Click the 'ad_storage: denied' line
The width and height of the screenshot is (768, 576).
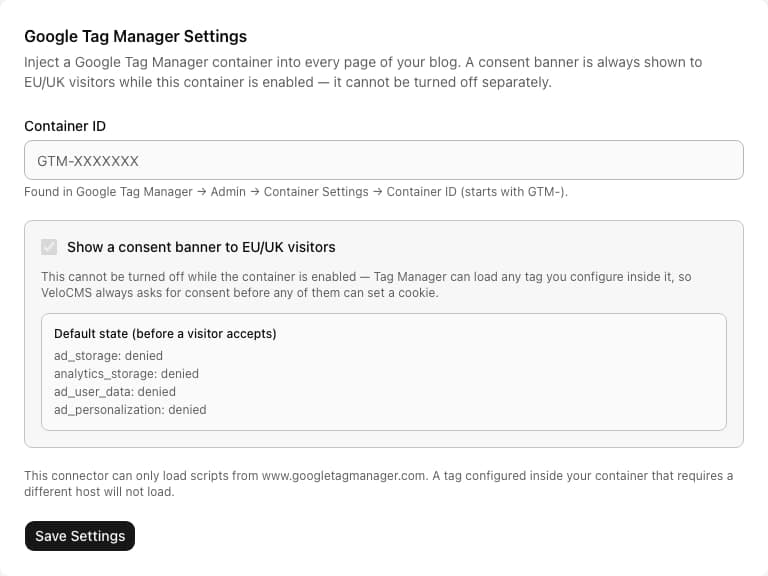point(108,356)
